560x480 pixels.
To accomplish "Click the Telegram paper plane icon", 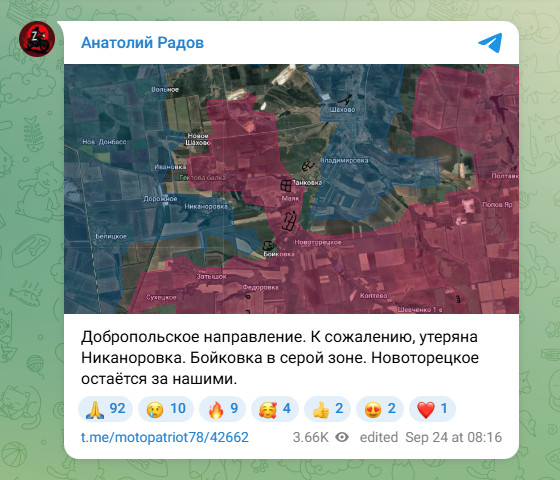I will (490, 43).
